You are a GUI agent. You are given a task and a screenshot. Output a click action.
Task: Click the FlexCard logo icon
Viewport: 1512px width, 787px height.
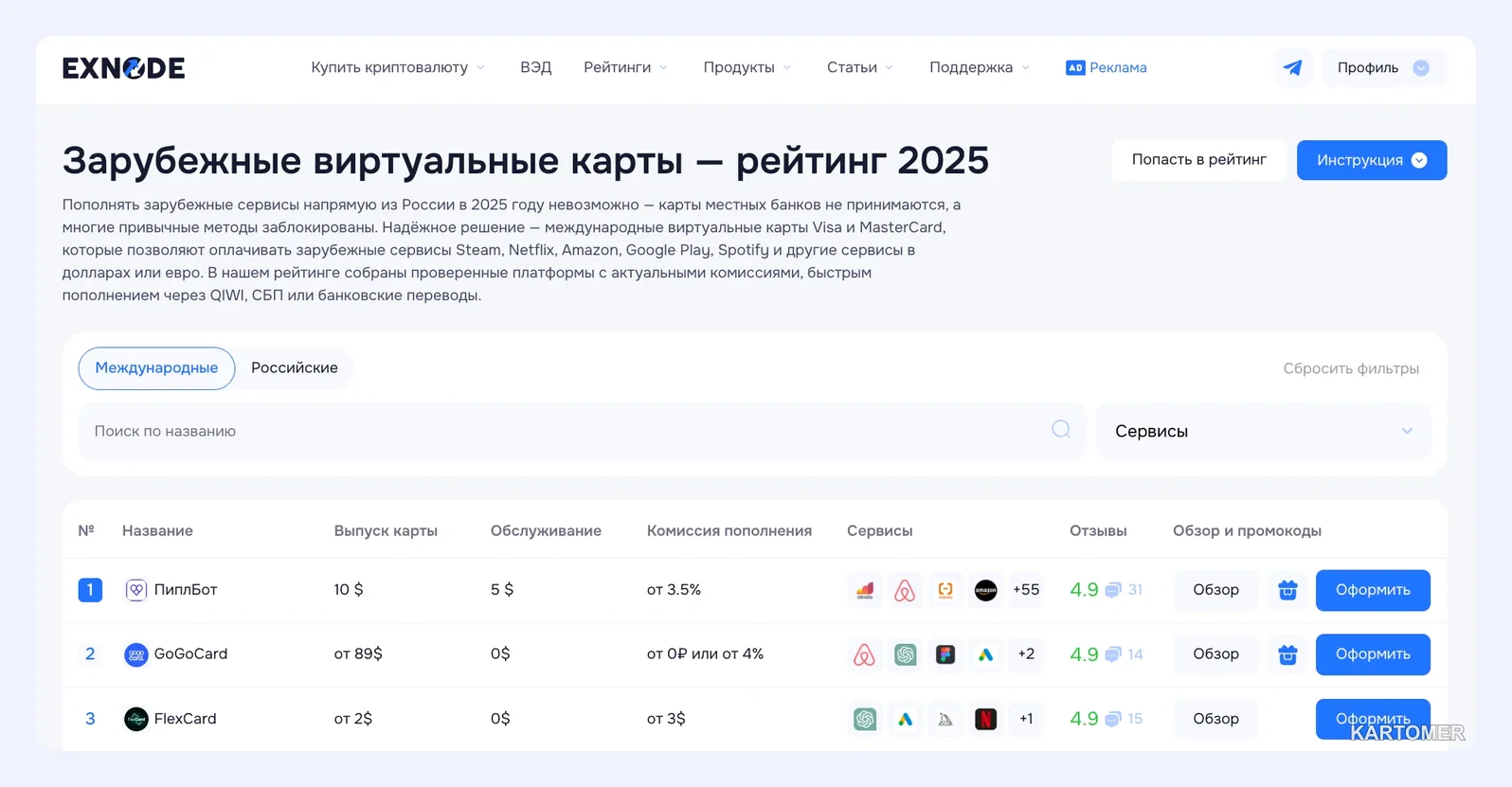coord(136,719)
